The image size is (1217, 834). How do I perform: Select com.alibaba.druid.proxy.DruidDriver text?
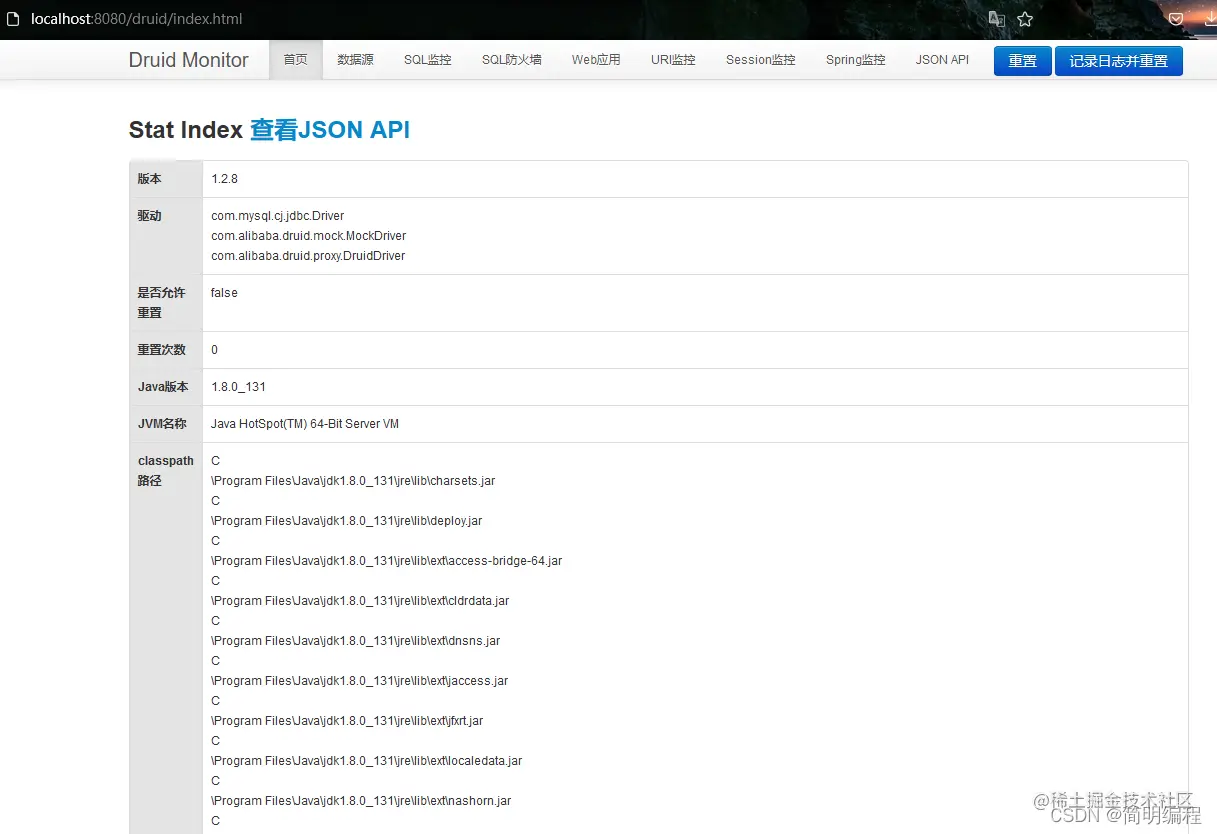click(308, 256)
